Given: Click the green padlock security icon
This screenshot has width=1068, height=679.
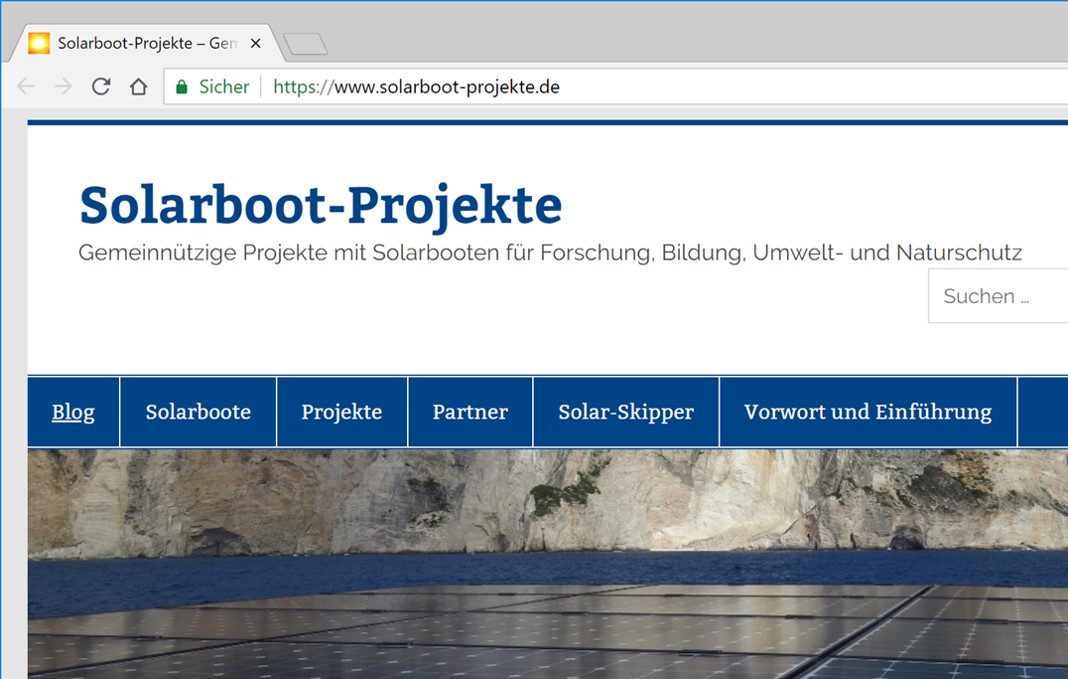Looking at the screenshot, I should tap(181, 87).
